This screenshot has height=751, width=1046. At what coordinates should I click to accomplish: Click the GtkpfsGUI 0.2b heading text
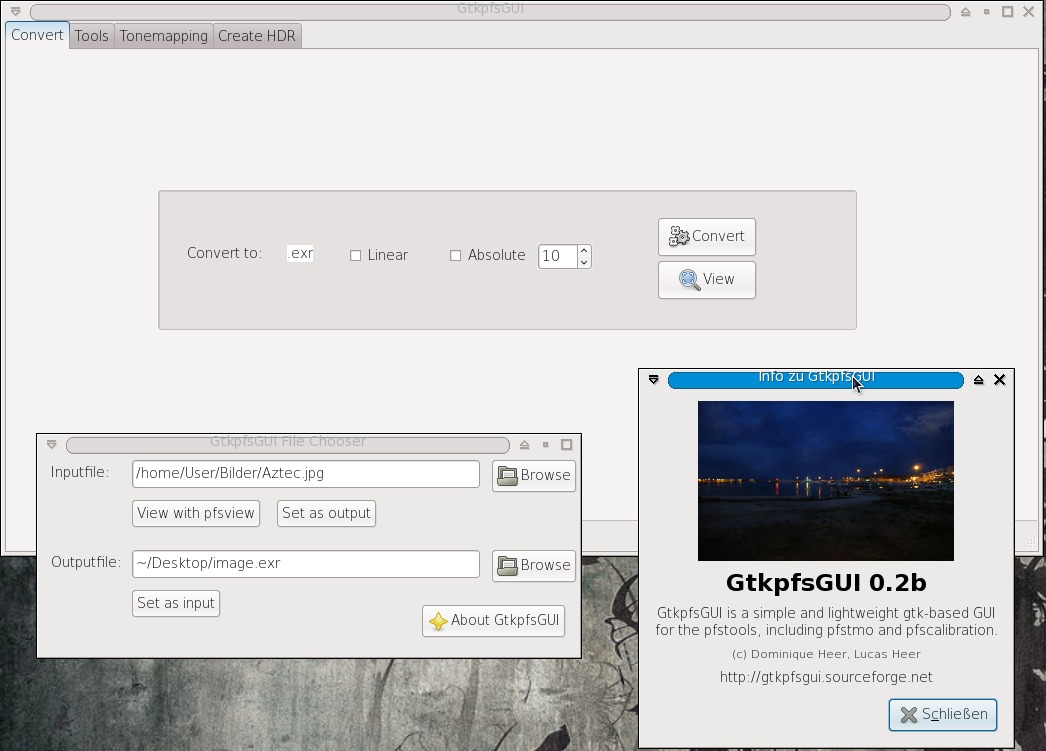pos(826,583)
